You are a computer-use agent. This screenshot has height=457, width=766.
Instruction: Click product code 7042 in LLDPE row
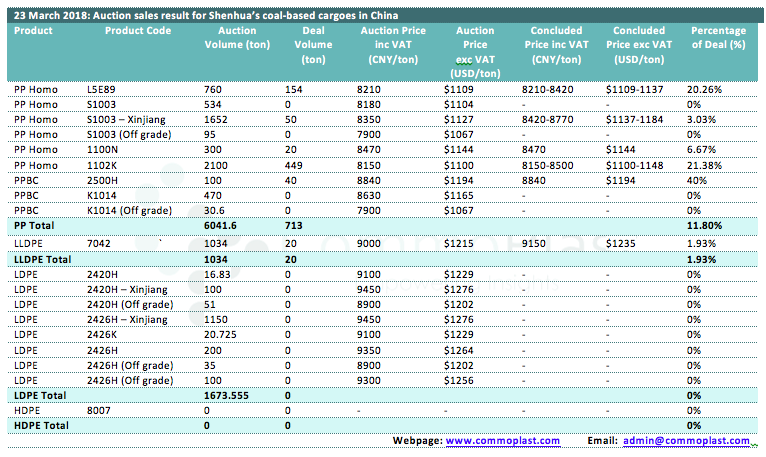[x=98, y=243]
